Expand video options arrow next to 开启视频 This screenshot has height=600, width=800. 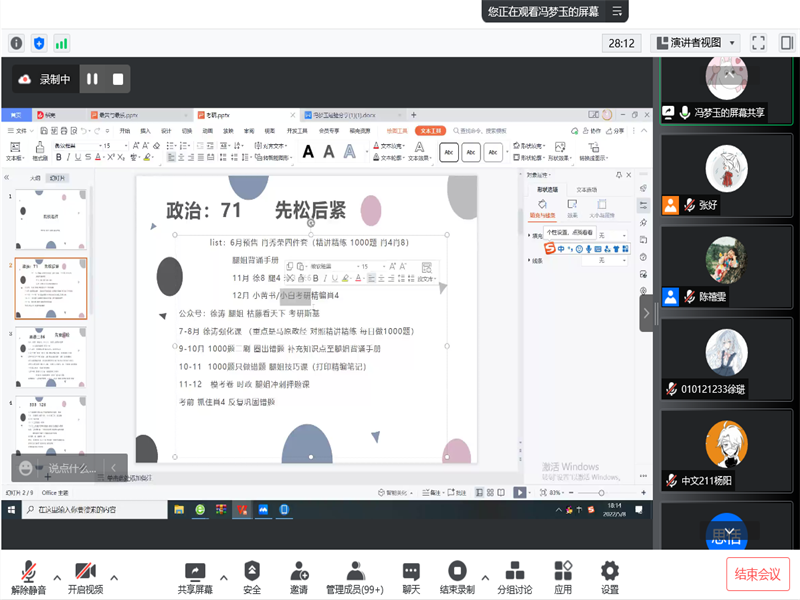pos(114,578)
